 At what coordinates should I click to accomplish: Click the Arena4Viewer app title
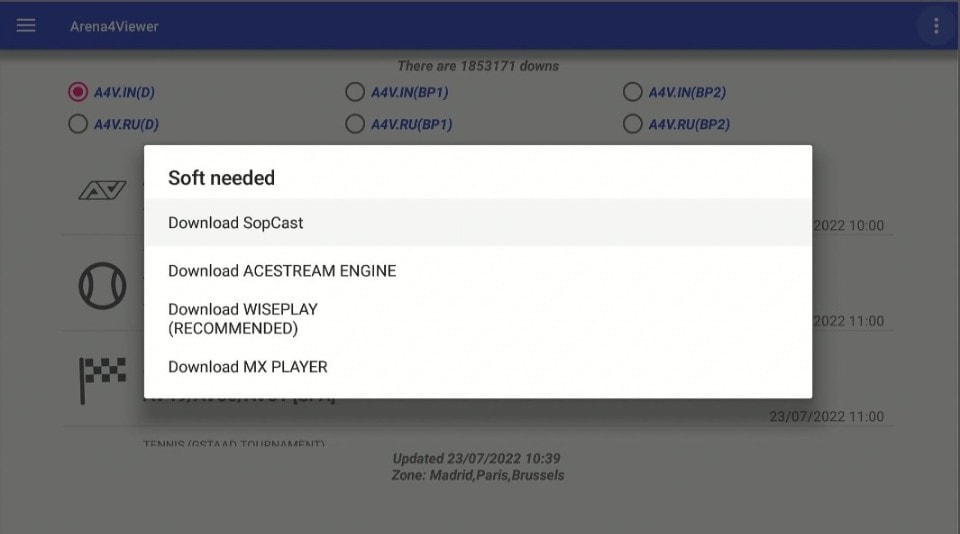[114, 26]
